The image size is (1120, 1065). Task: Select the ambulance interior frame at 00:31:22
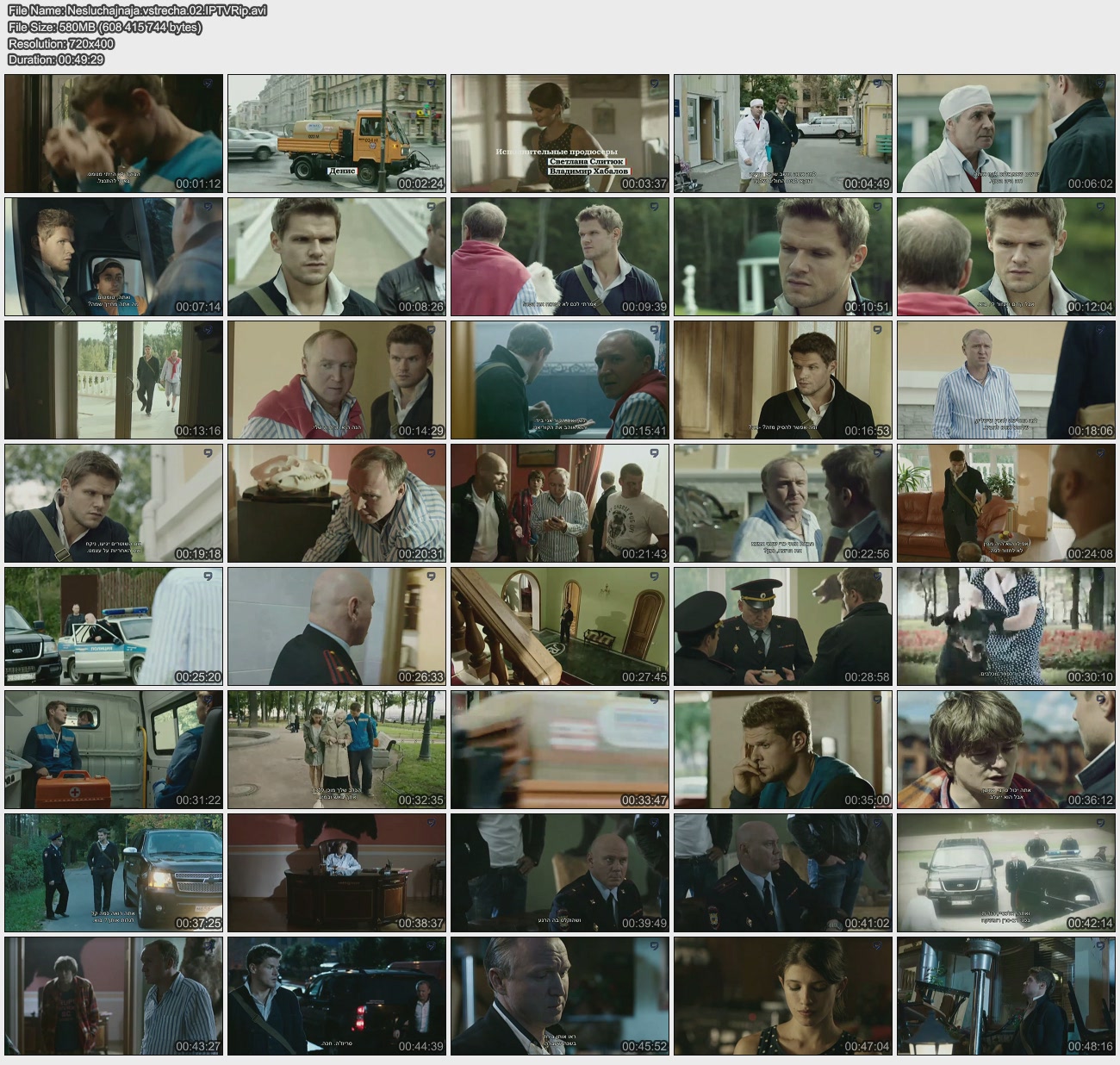click(114, 750)
